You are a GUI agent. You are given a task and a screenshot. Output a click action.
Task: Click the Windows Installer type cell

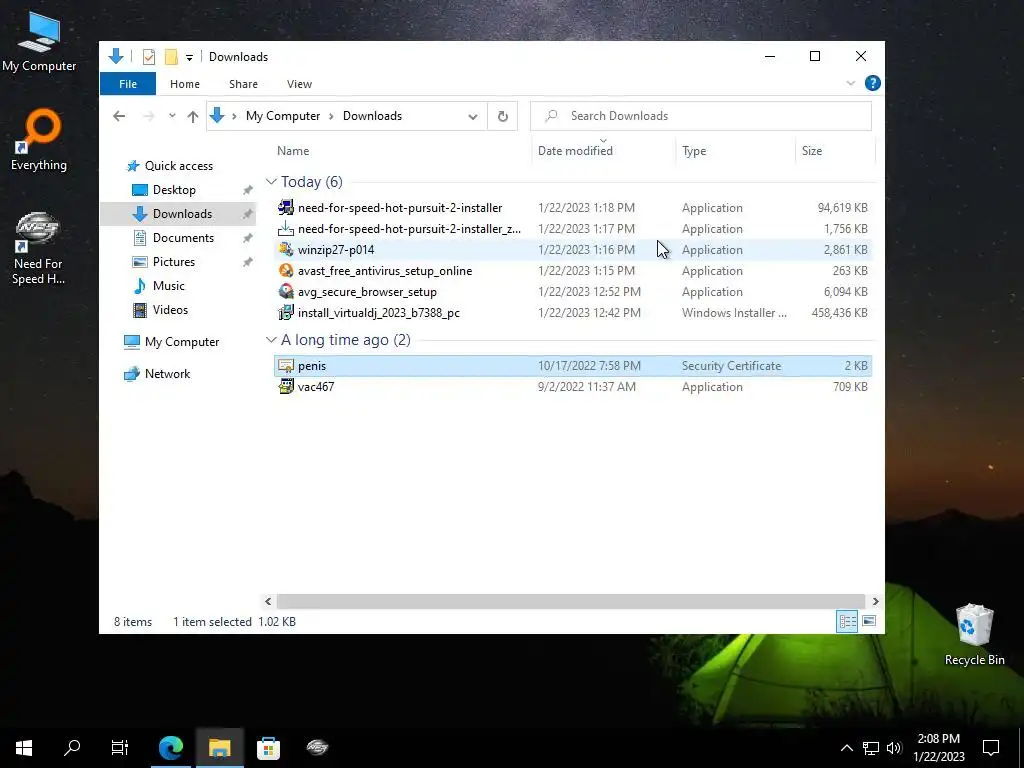tap(734, 312)
